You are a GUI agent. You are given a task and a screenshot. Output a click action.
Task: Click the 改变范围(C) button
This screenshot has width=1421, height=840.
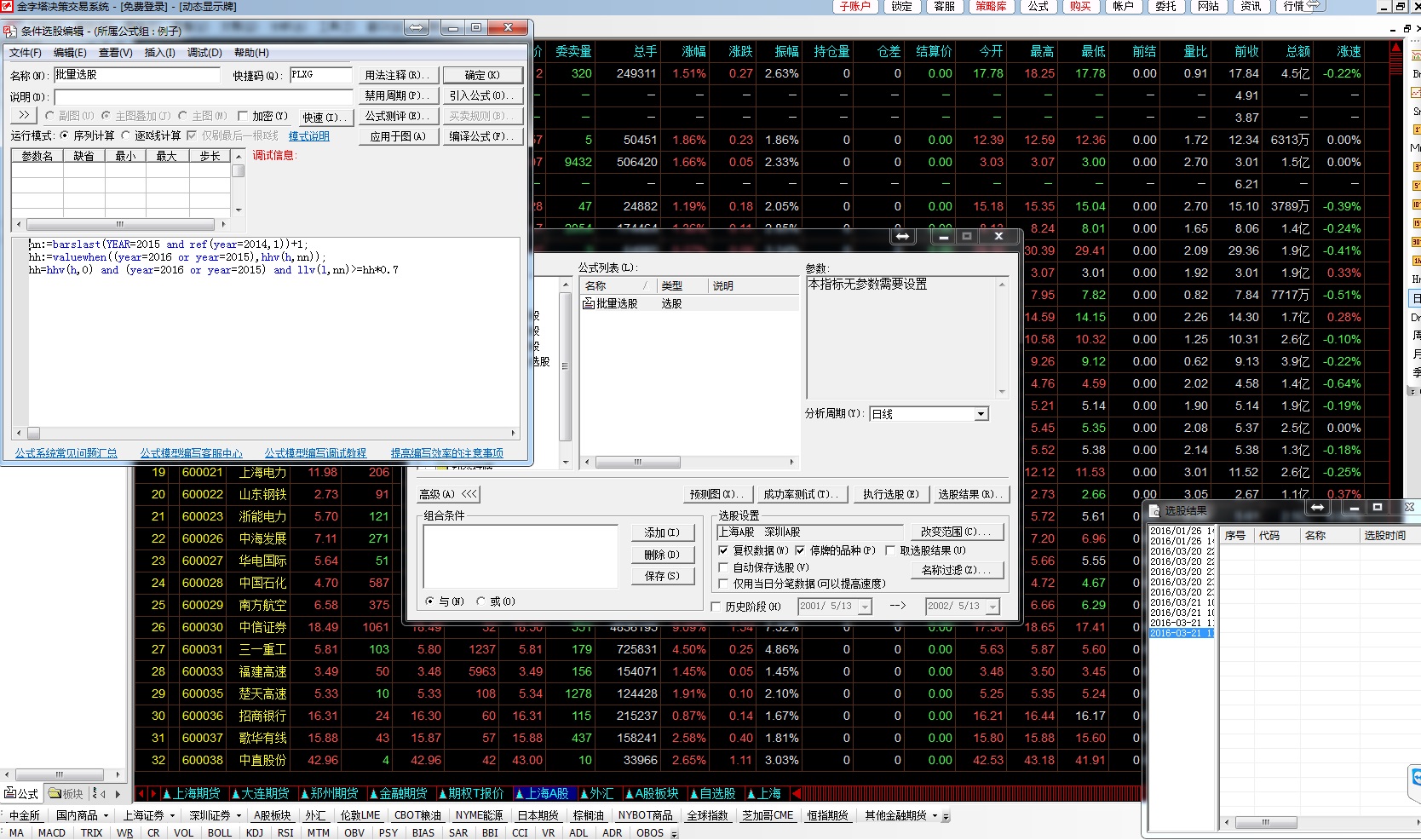point(956,532)
